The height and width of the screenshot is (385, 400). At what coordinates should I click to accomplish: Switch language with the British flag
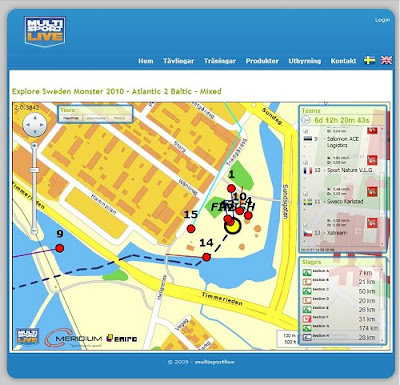386,60
